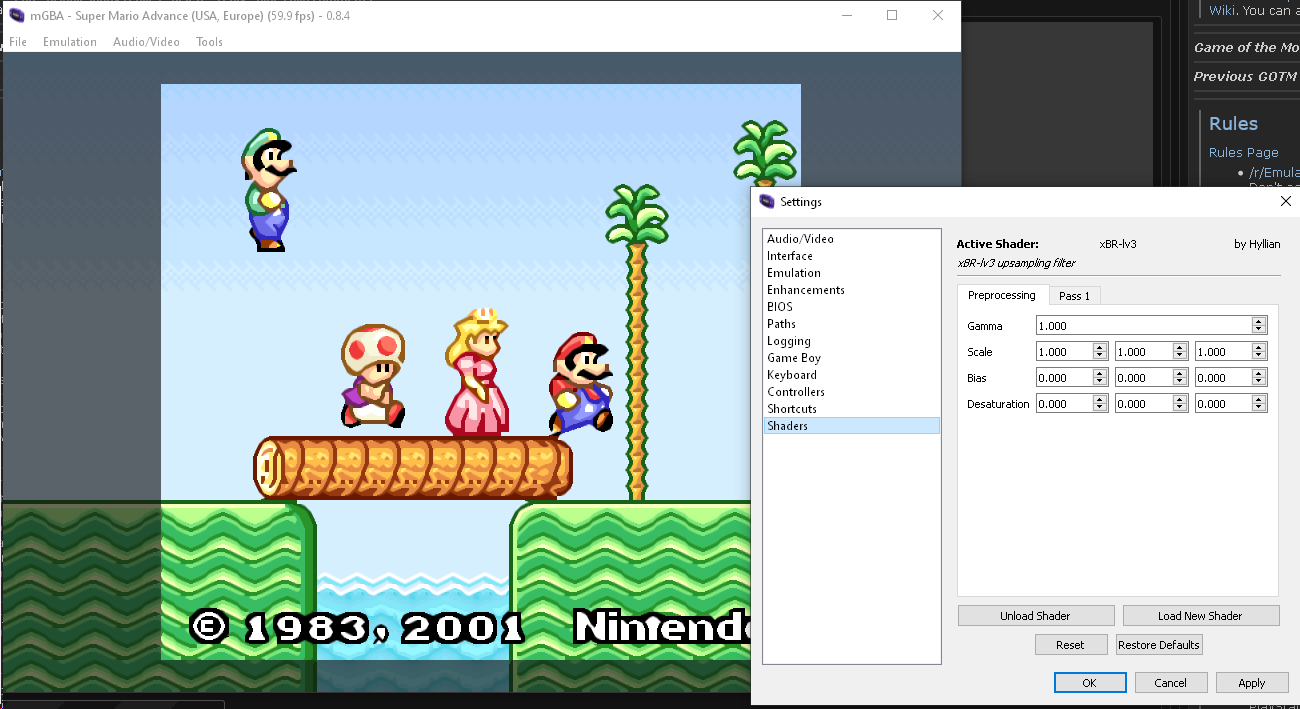Click the Unload Shader button
Viewport: 1300px width, 709px height.
coord(1035,616)
